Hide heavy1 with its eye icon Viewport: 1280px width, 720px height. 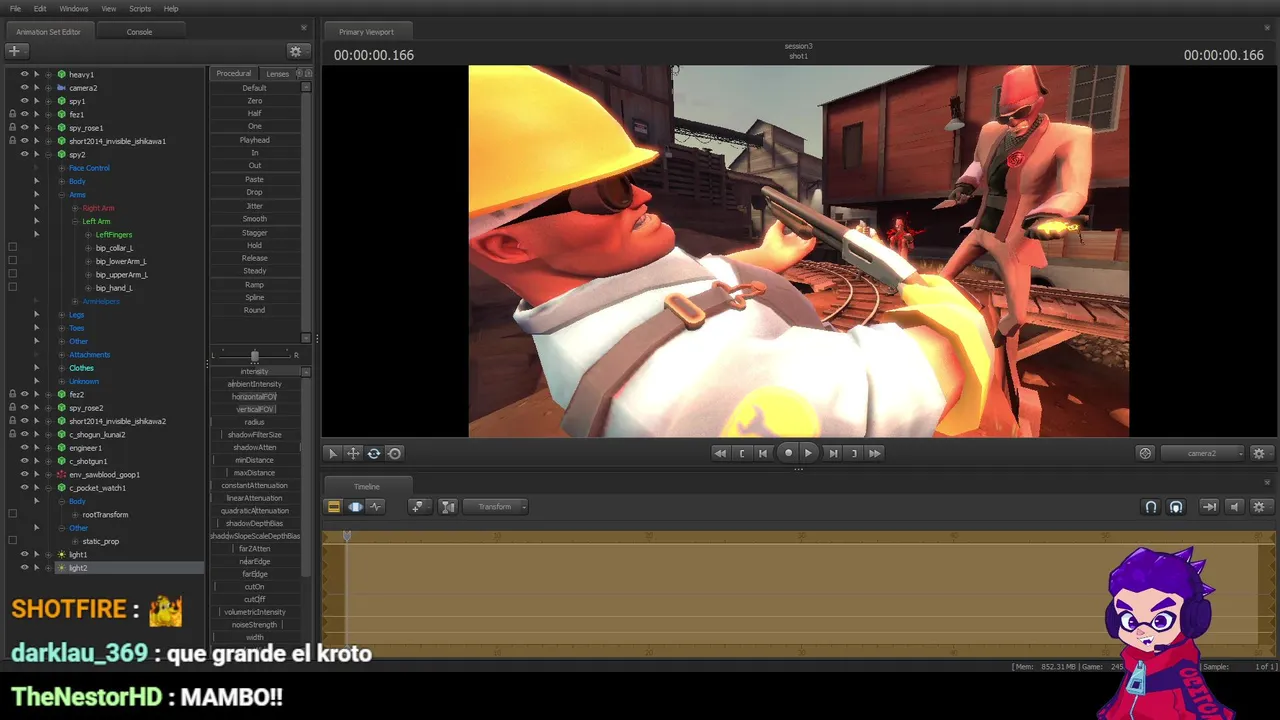(x=25, y=74)
